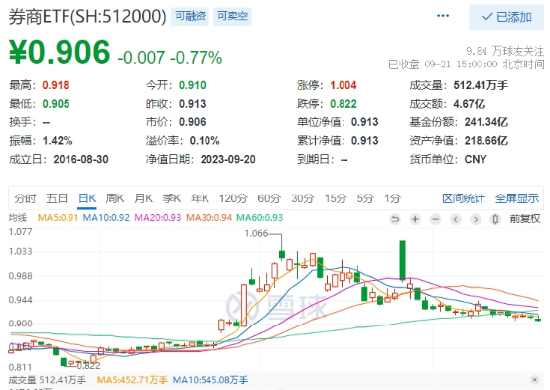Click the 成立日 date 2016-08-30
Image resolution: width=550 pixels, height=390 pixels.
coord(81,159)
